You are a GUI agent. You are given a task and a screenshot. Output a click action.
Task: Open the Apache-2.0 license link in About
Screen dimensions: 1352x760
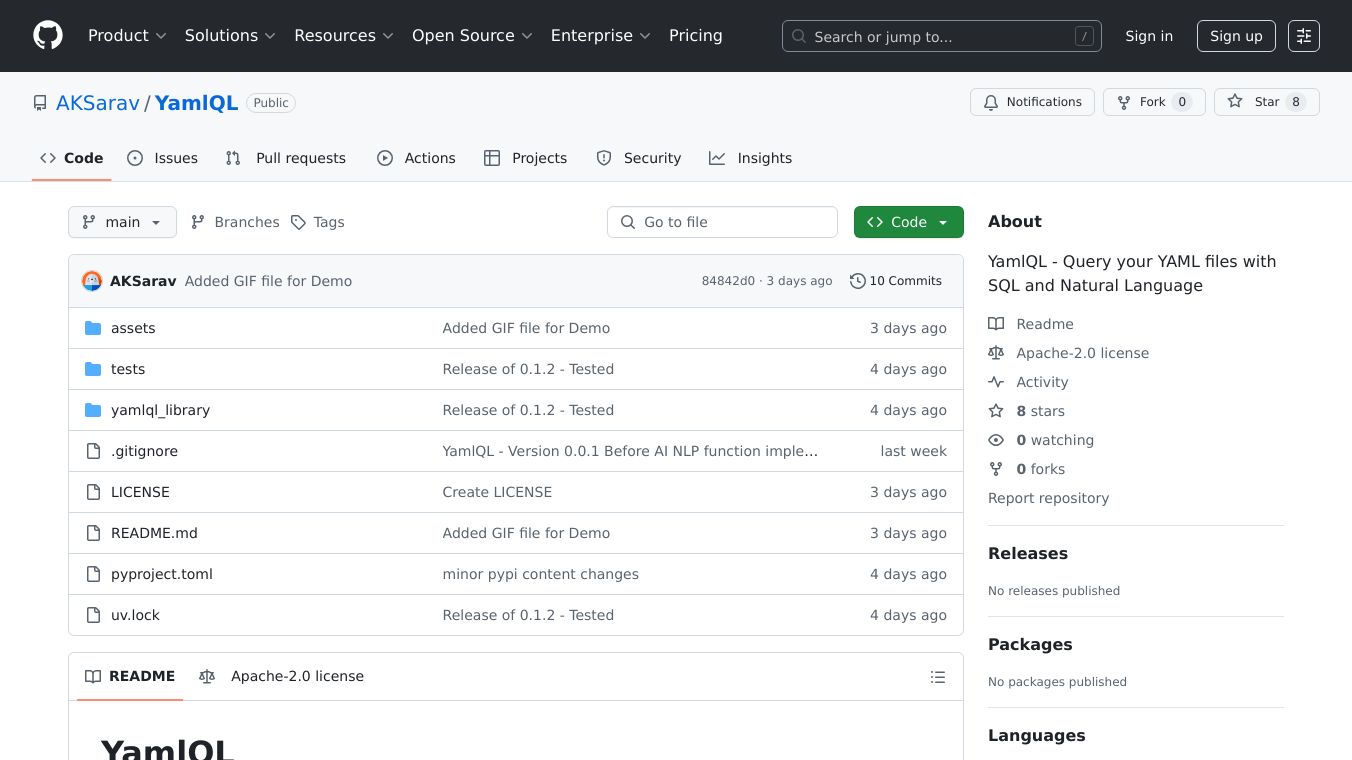(x=1082, y=353)
